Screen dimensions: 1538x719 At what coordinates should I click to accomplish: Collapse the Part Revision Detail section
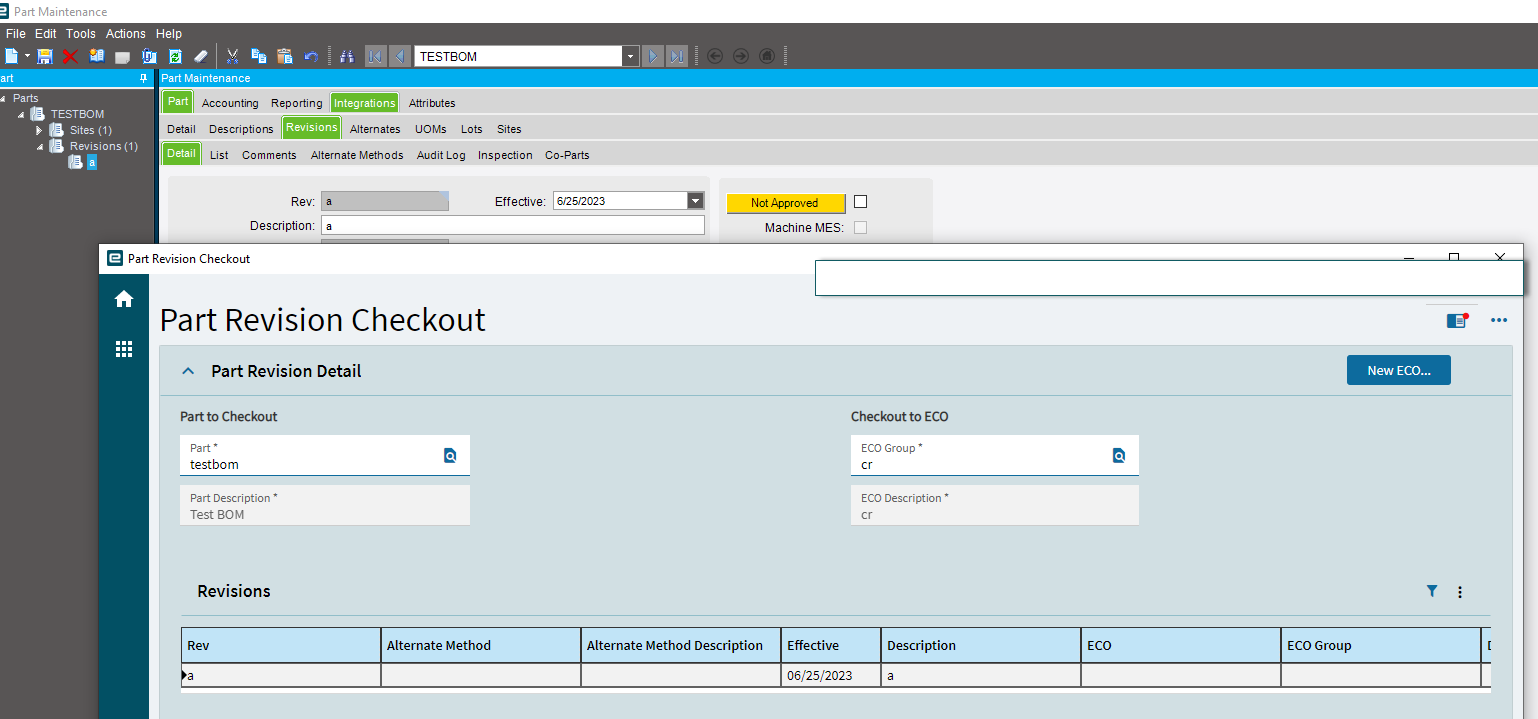pos(187,371)
